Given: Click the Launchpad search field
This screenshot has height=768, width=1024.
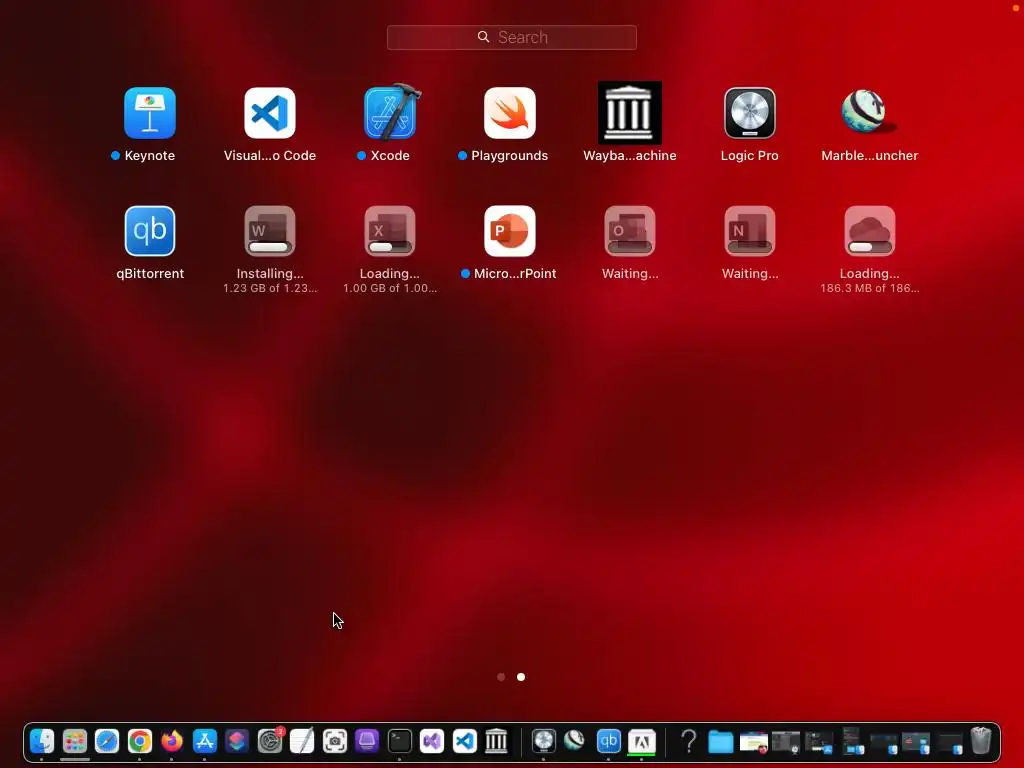Looking at the screenshot, I should pyautogui.click(x=511, y=37).
